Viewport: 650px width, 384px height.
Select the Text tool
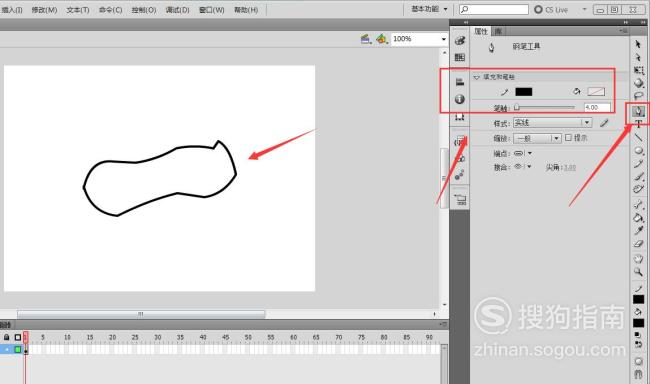coord(638,124)
